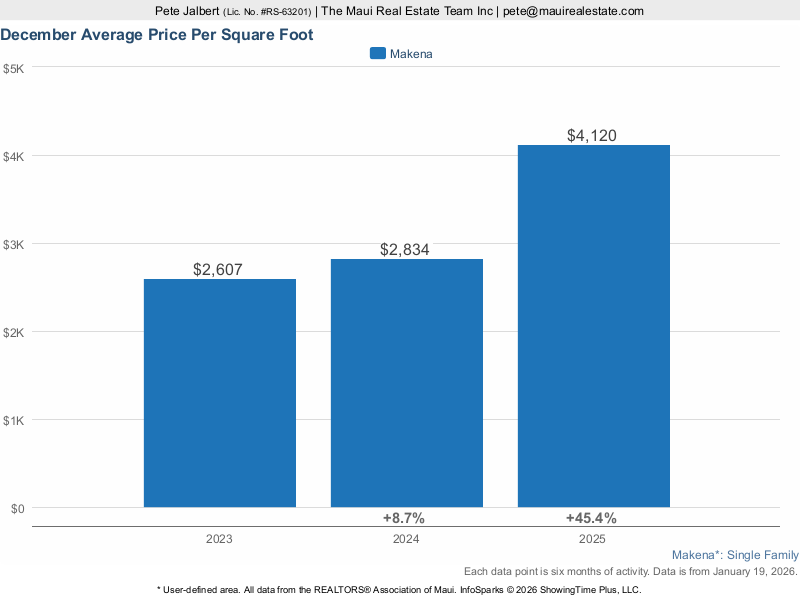Click the pete@mauirealestate.com email address
The image size is (800, 600).
click(573, 11)
